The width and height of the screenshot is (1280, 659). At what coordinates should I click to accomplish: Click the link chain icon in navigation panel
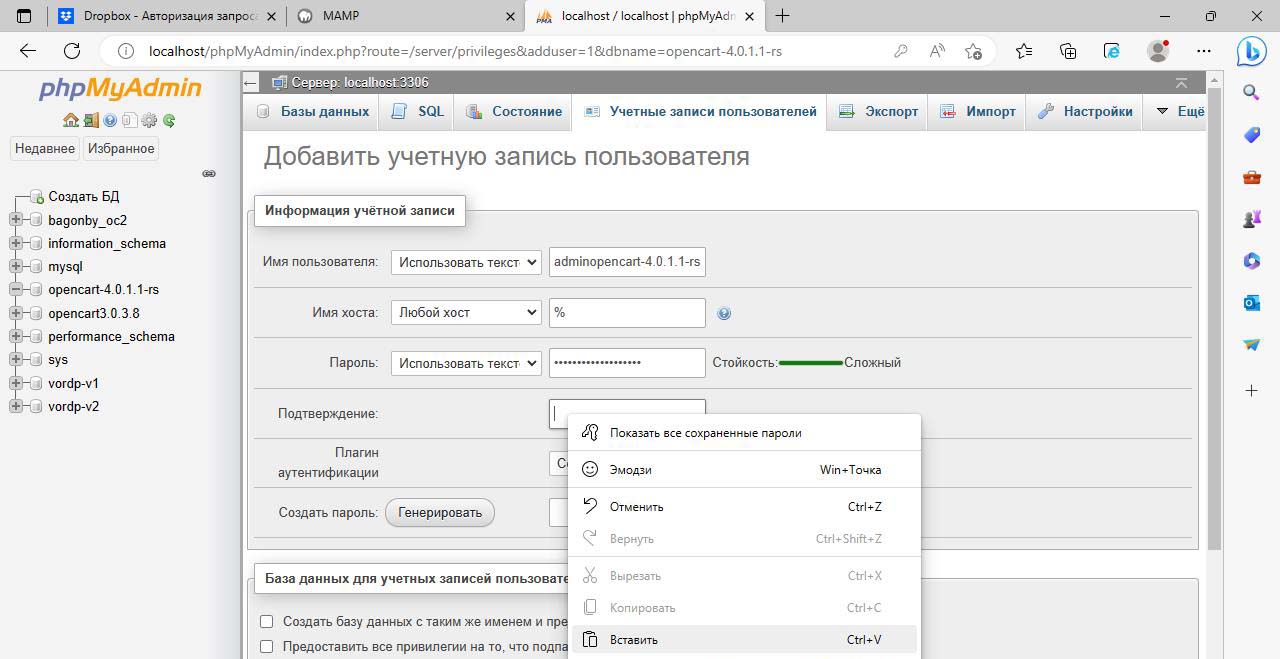click(209, 174)
